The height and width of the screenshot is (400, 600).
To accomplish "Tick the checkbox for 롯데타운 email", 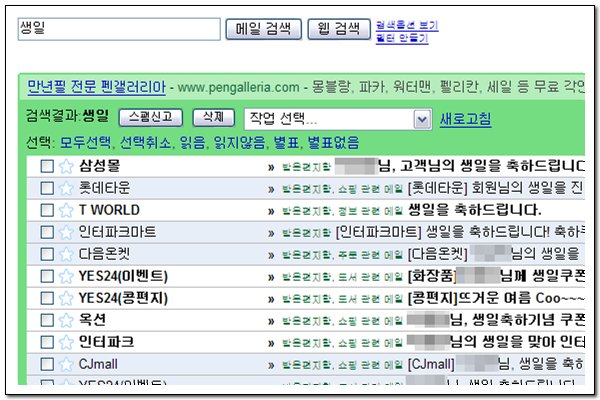I will (47, 188).
